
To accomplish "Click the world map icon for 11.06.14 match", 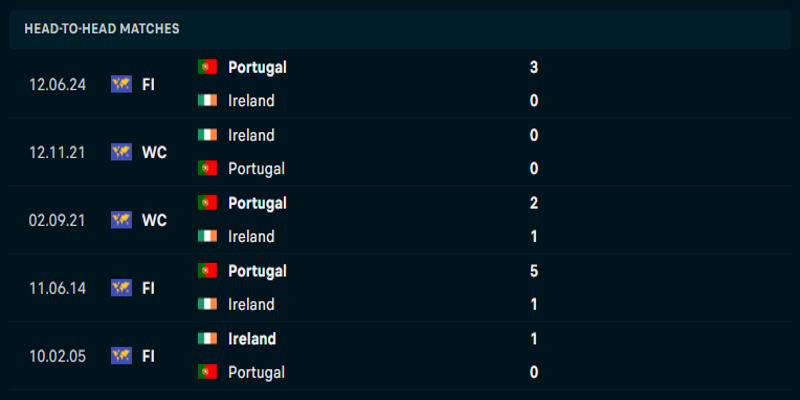I will point(121,288).
